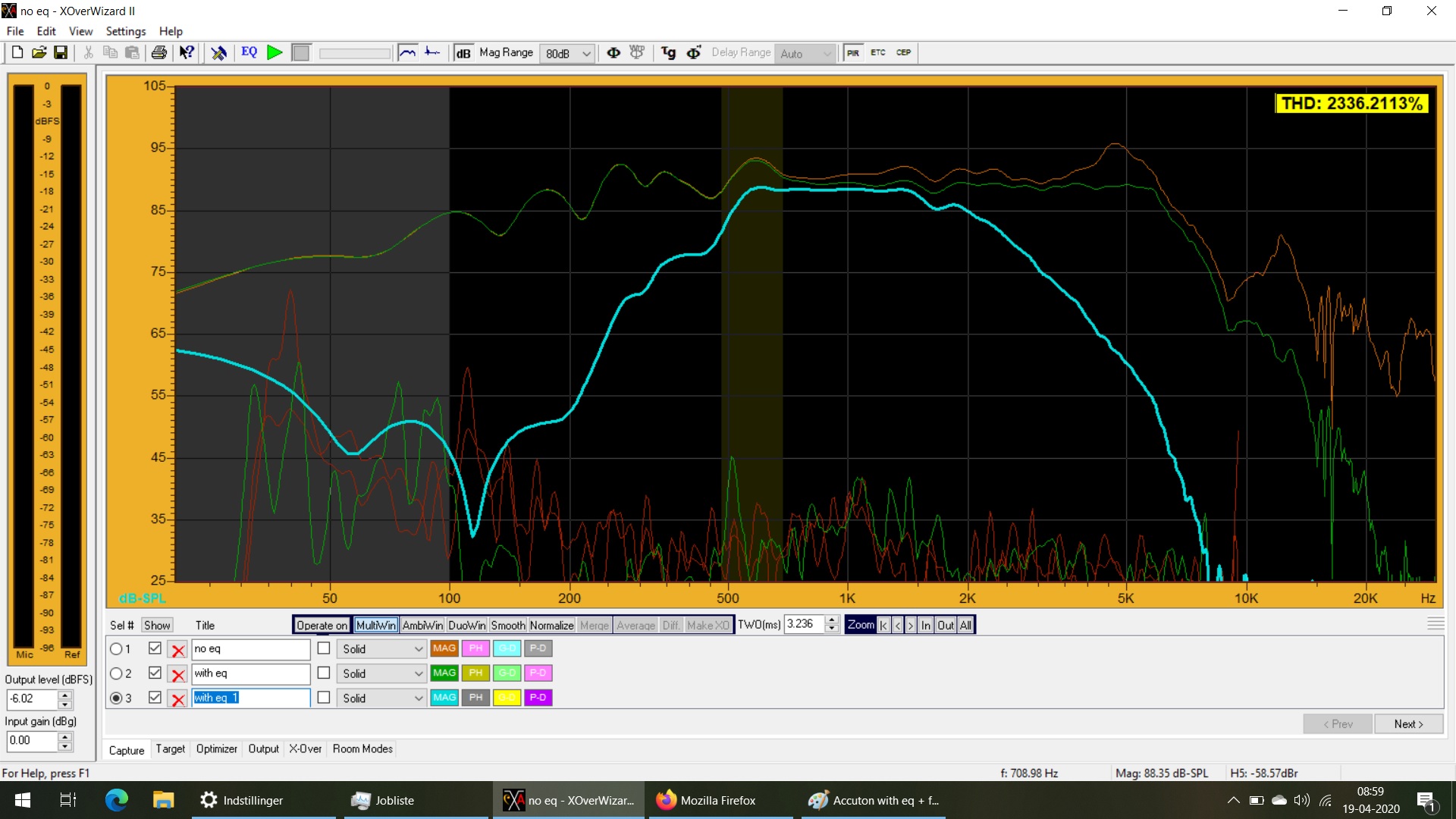Open a file with the folder icon
The image size is (1456, 819).
tap(39, 52)
